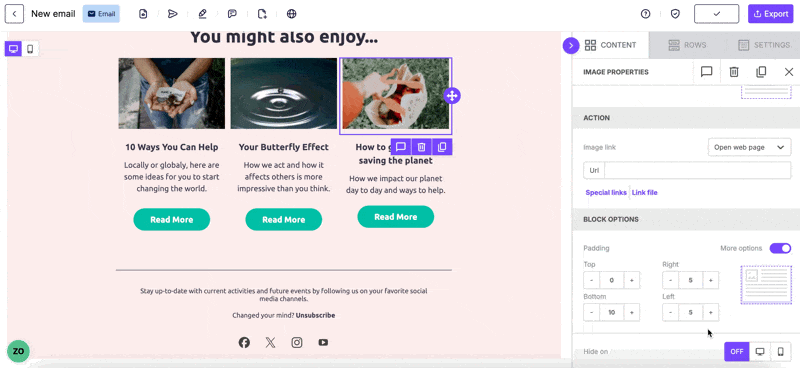Open the send test email icon

coord(172,14)
